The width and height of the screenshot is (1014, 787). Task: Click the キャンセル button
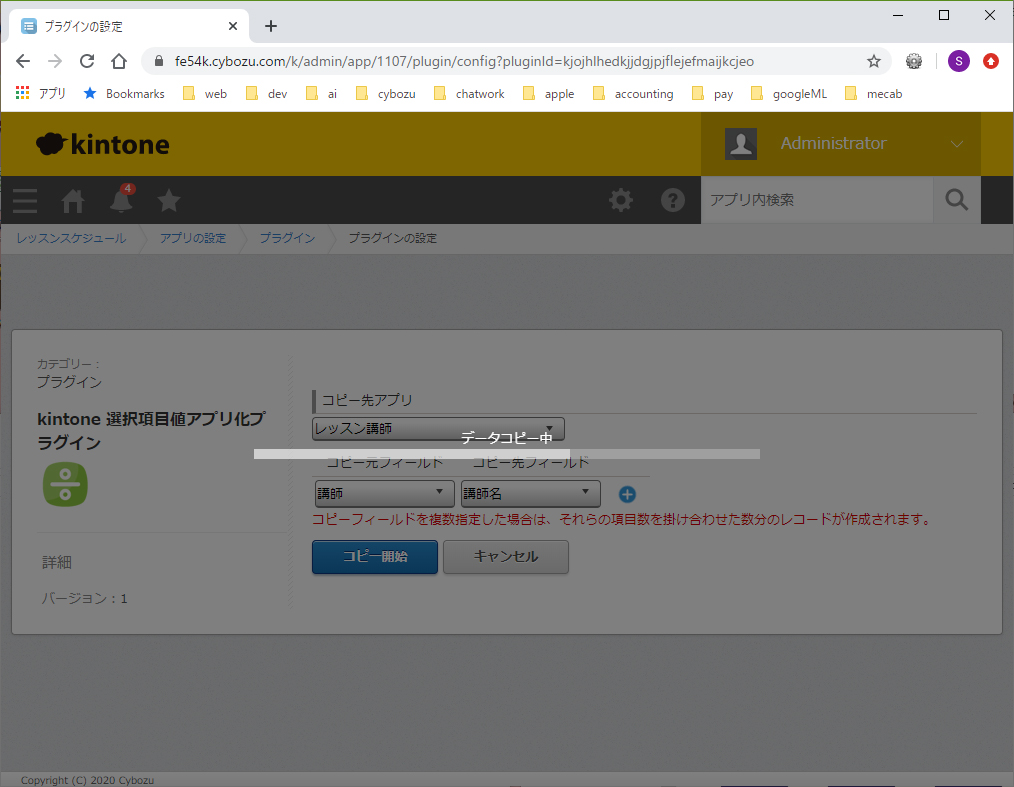(x=506, y=557)
